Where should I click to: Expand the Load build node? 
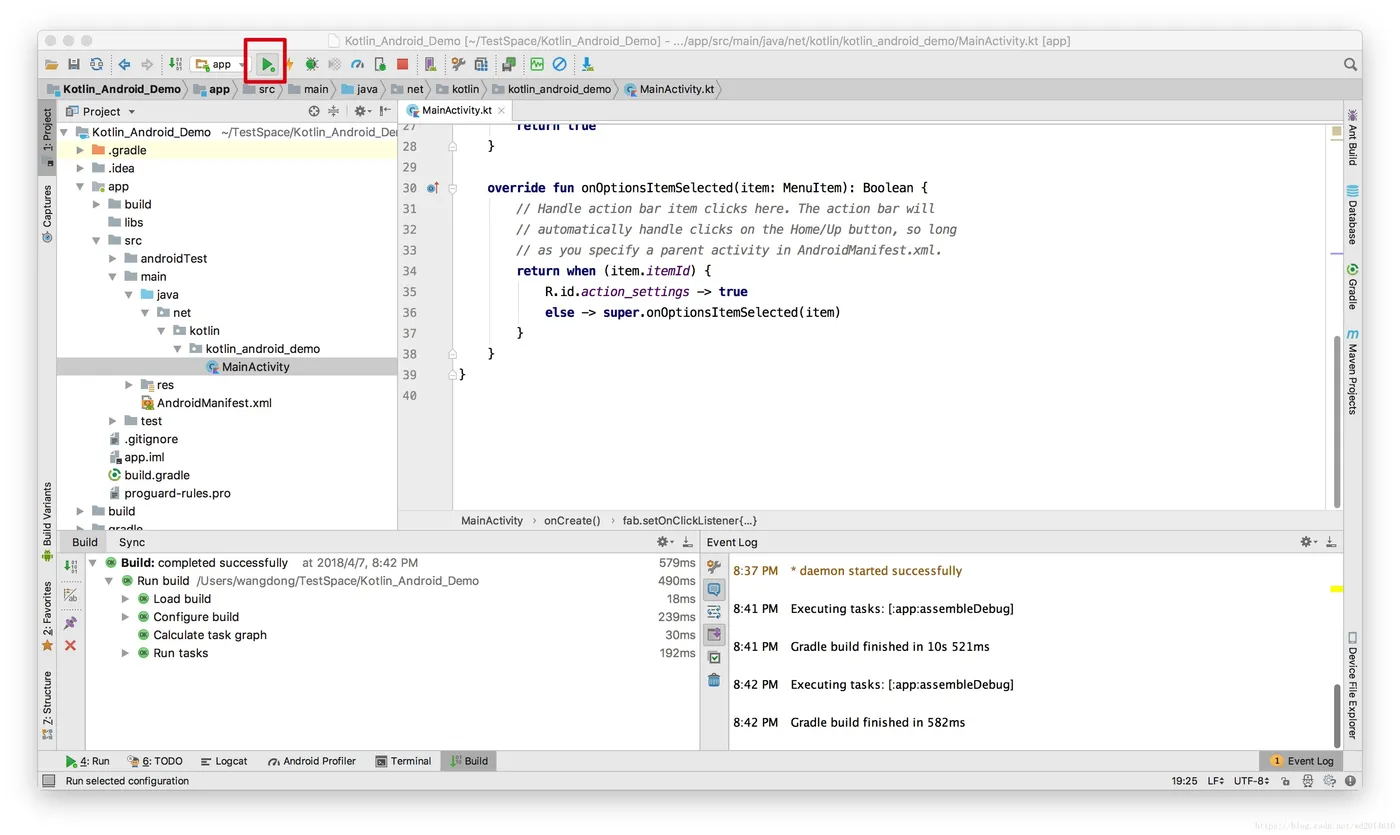click(x=126, y=599)
